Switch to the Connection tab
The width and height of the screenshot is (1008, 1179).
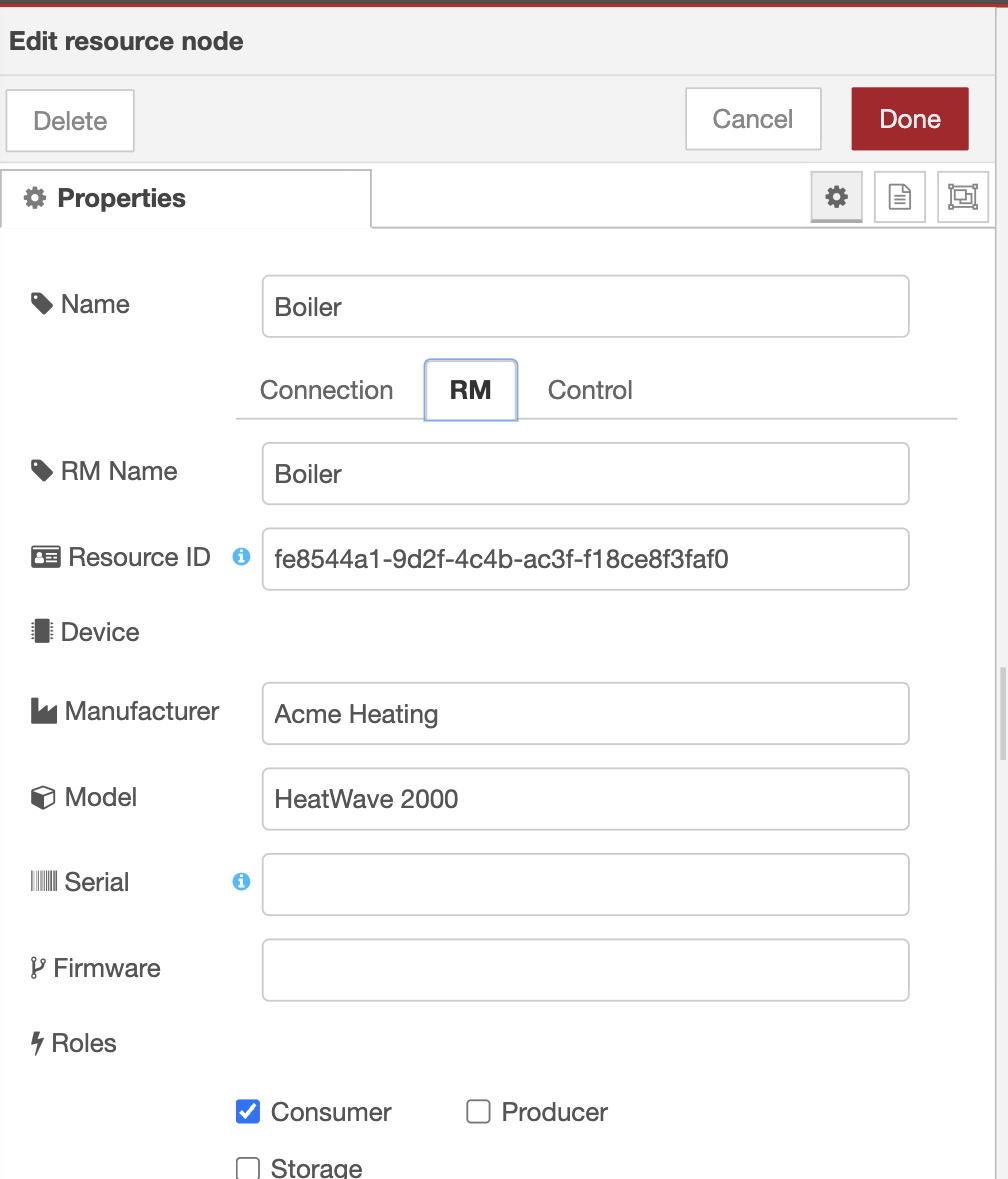326,390
